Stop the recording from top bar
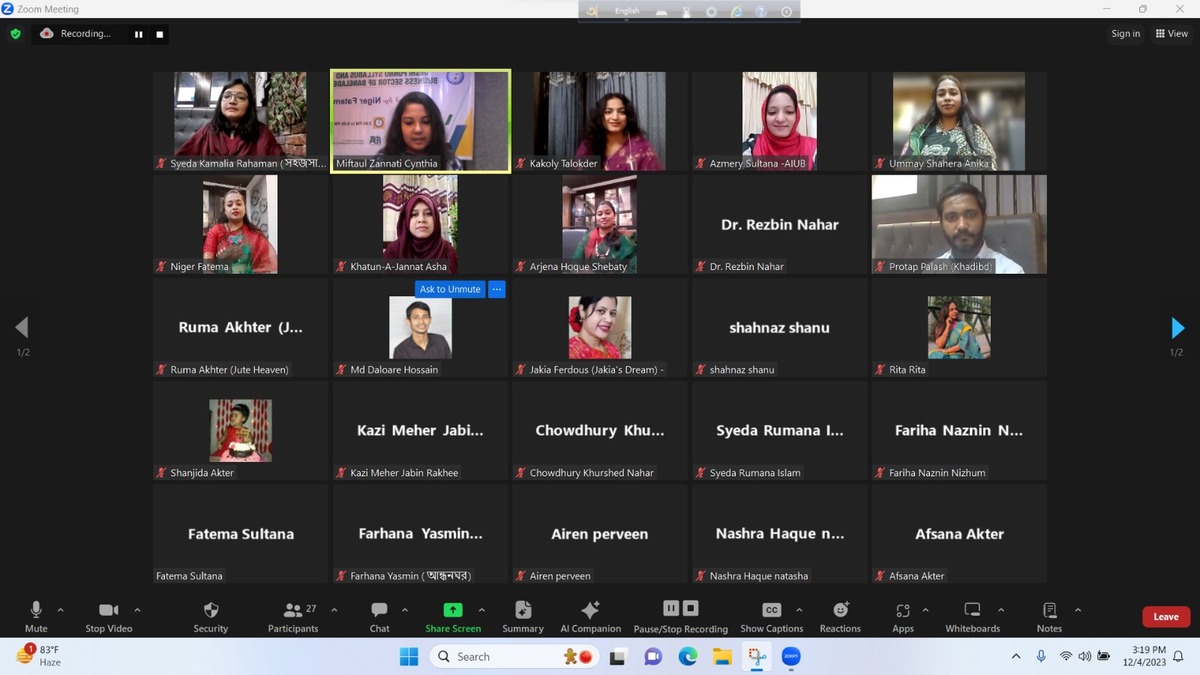 point(160,34)
